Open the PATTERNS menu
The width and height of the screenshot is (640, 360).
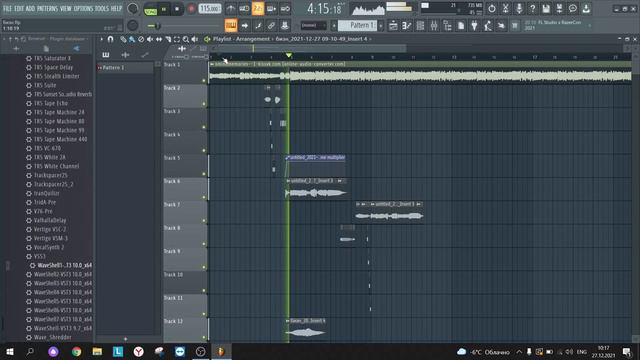pyautogui.click(x=48, y=8)
